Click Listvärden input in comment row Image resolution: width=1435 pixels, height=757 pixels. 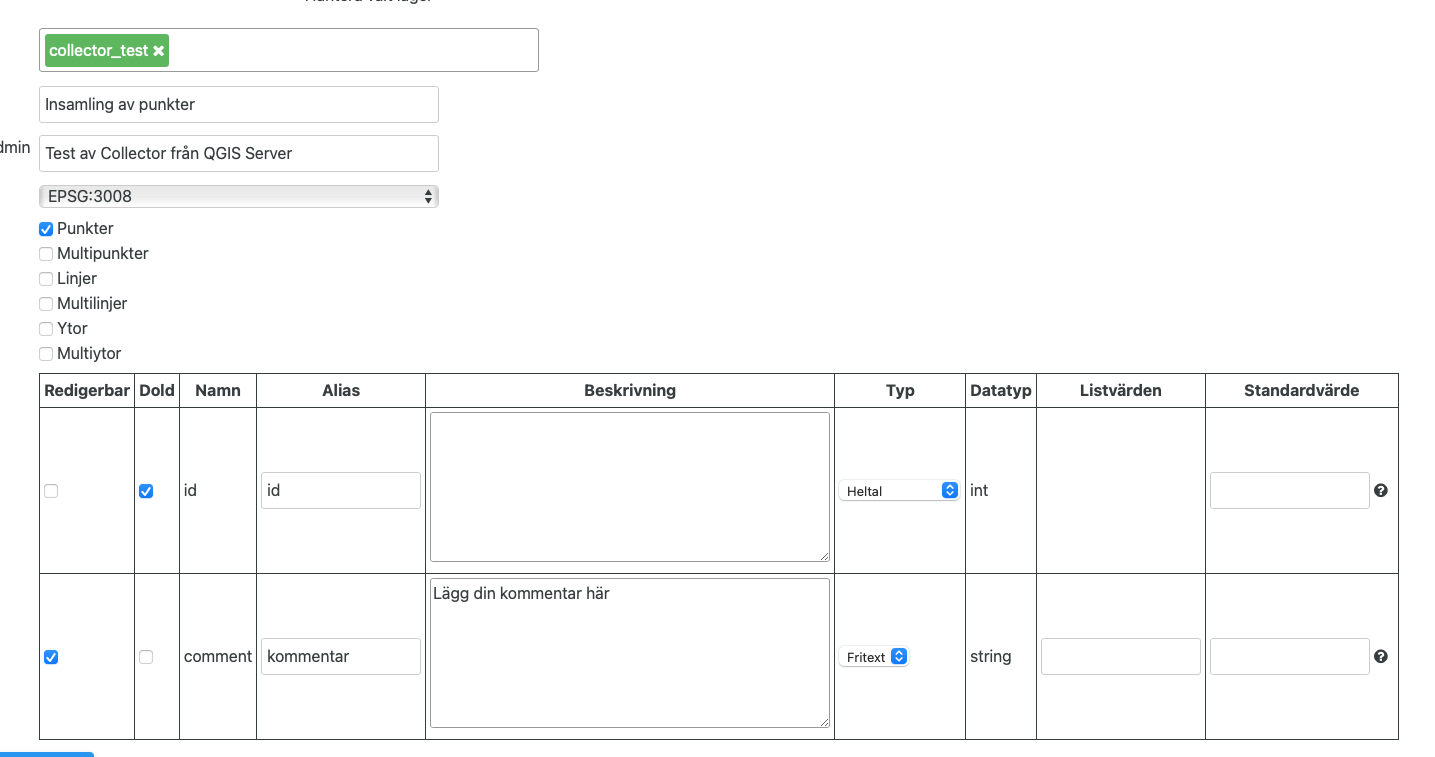(x=1121, y=657)
